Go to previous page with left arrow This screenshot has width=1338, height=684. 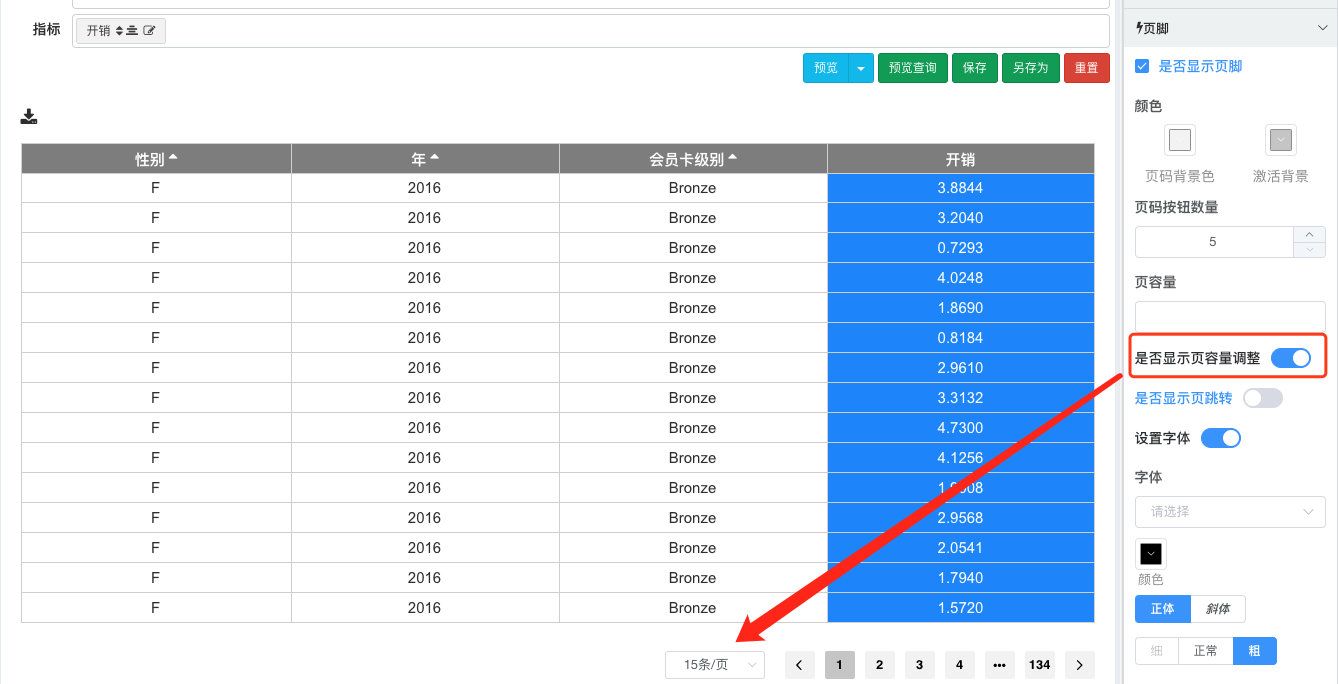coord(799,665)
